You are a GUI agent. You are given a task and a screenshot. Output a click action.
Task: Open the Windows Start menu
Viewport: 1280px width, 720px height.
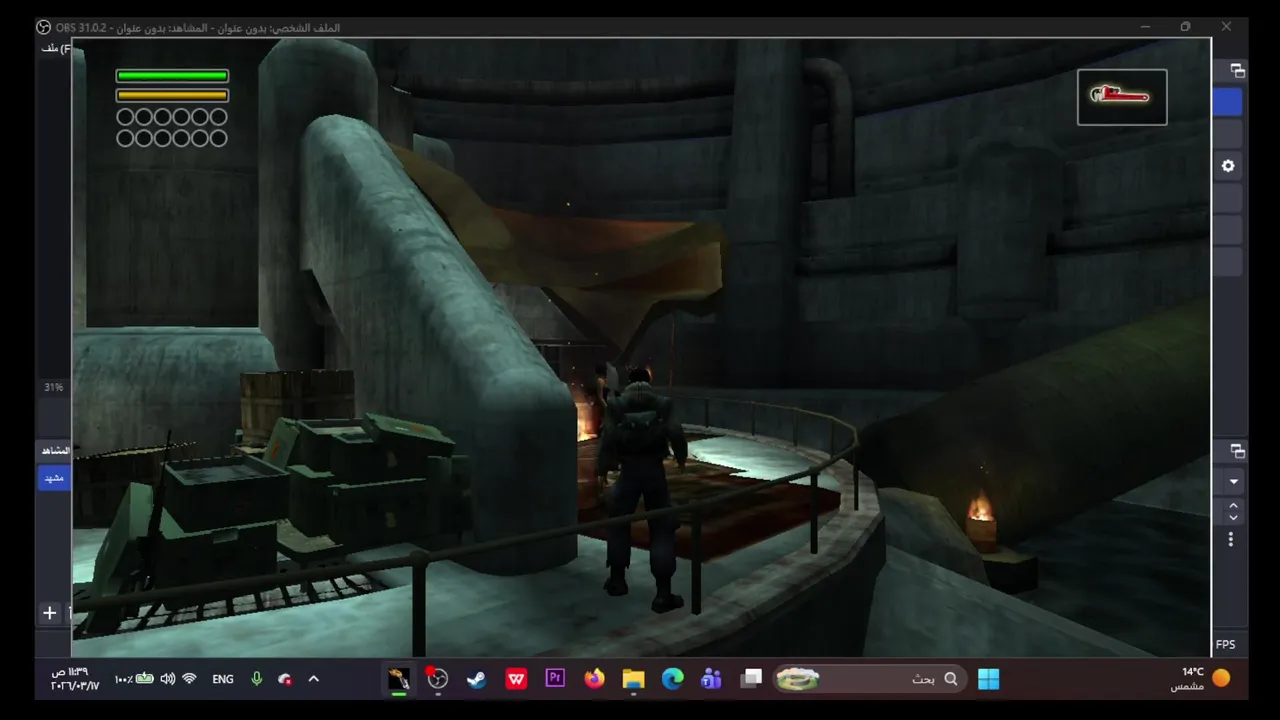coord(988,679)
